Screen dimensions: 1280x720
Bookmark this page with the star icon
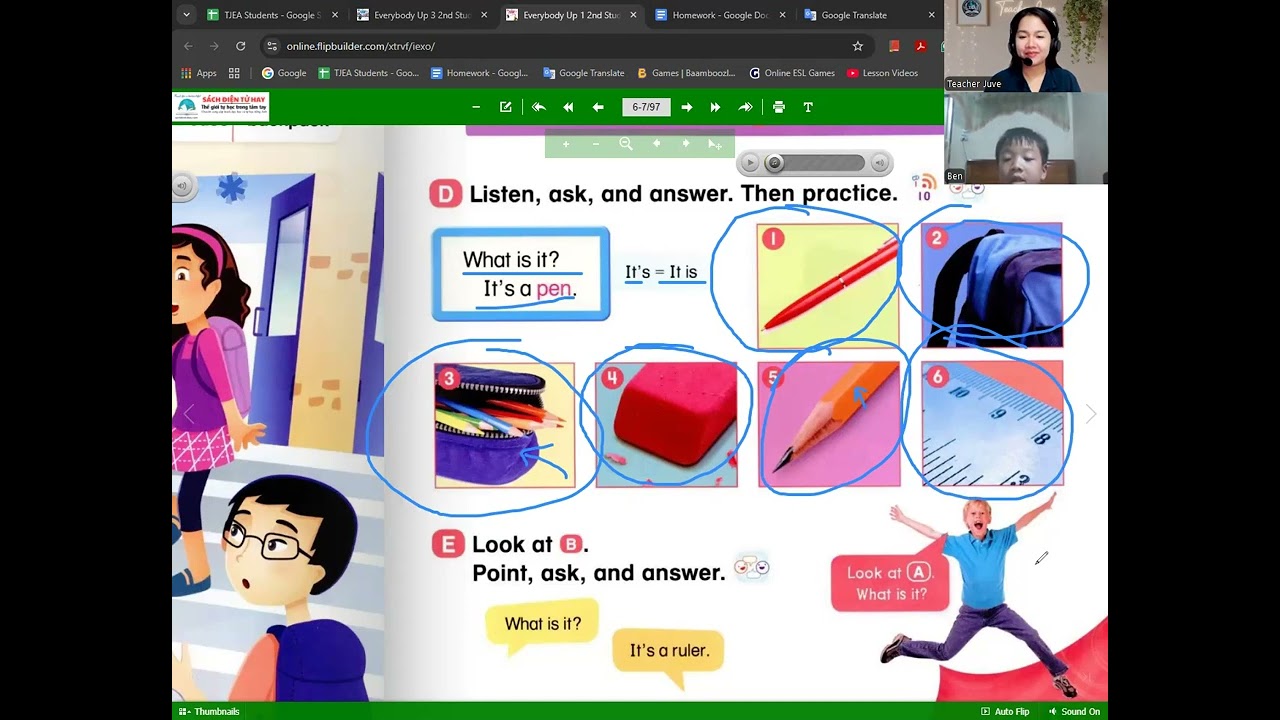pos(857,46)
